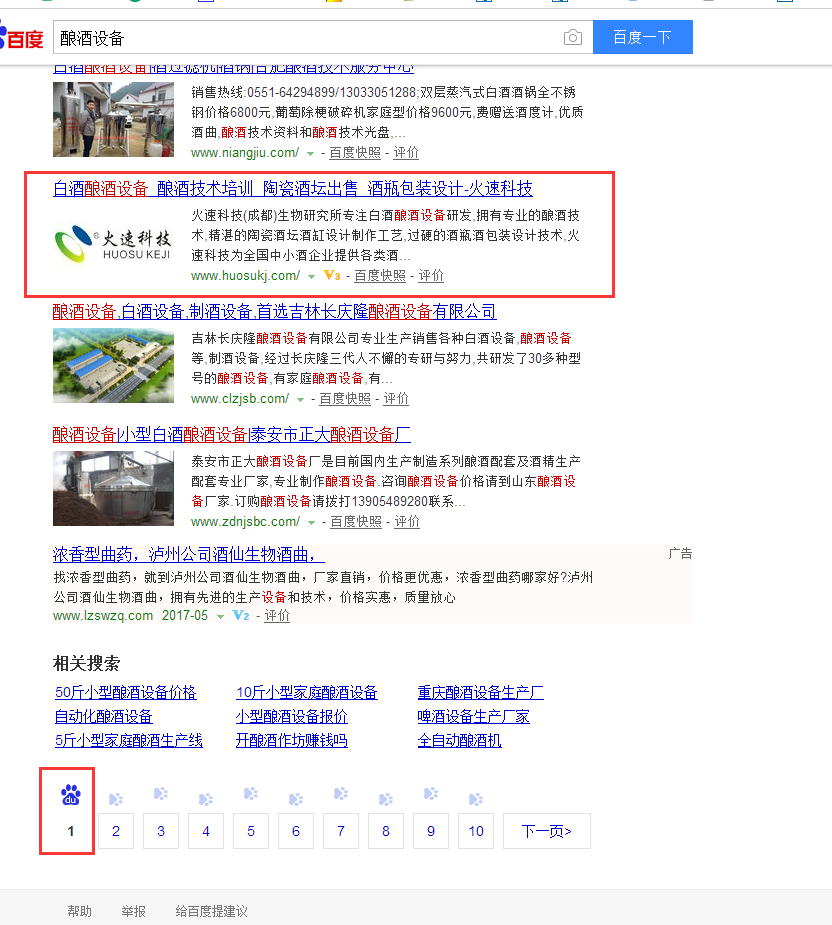Open the niangjiu.com result thumbnail image

113,119
